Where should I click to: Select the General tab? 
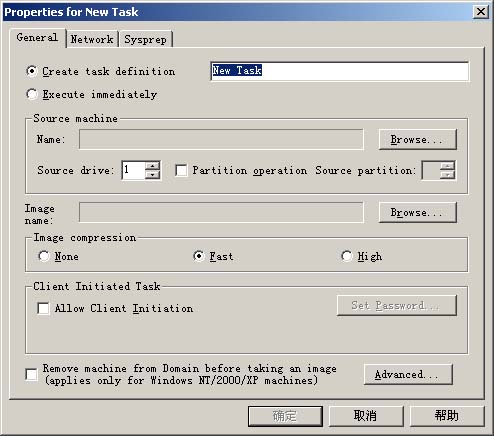(37, 38)
